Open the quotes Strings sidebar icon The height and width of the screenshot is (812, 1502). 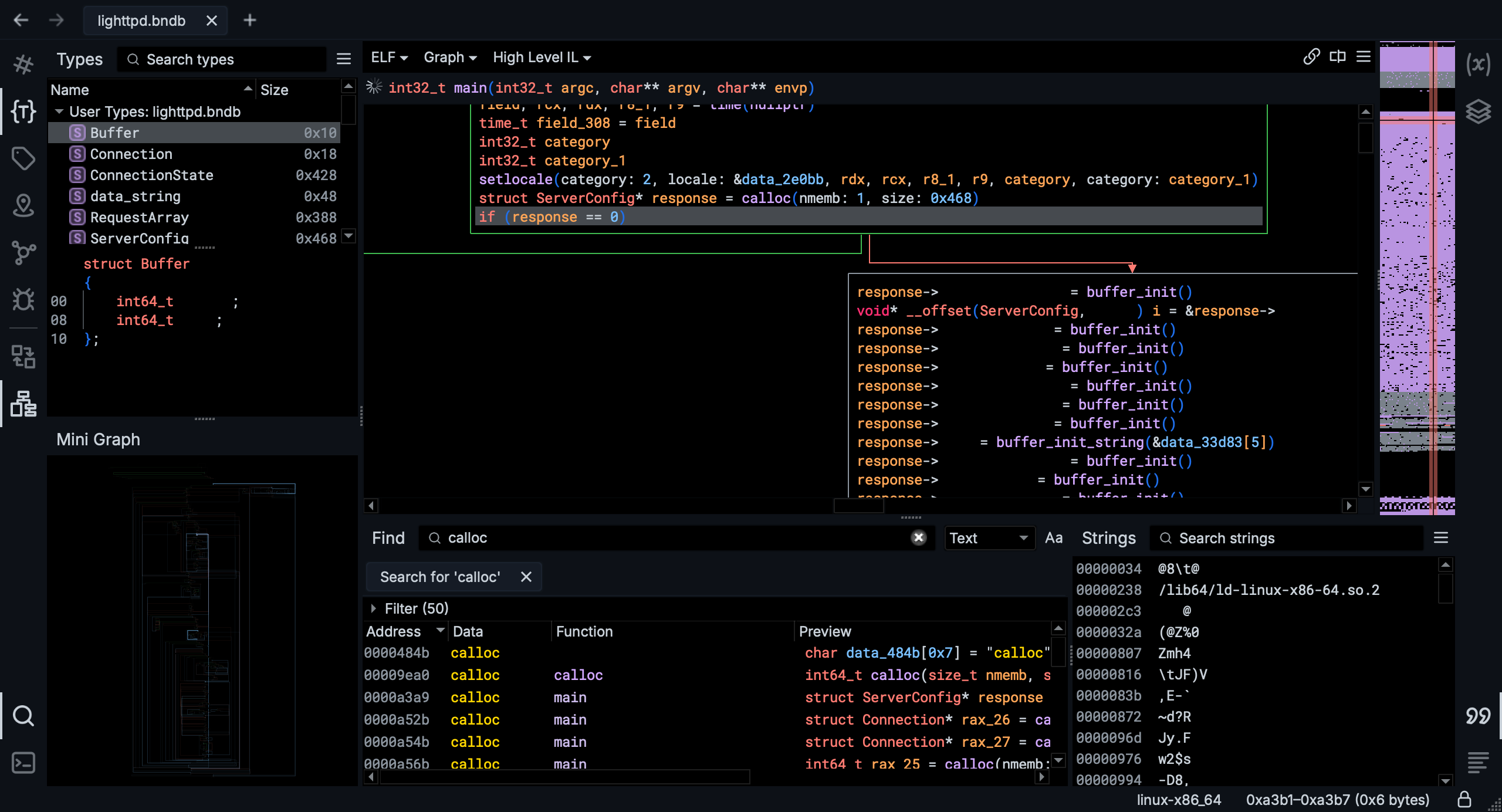coord(1478,716)
